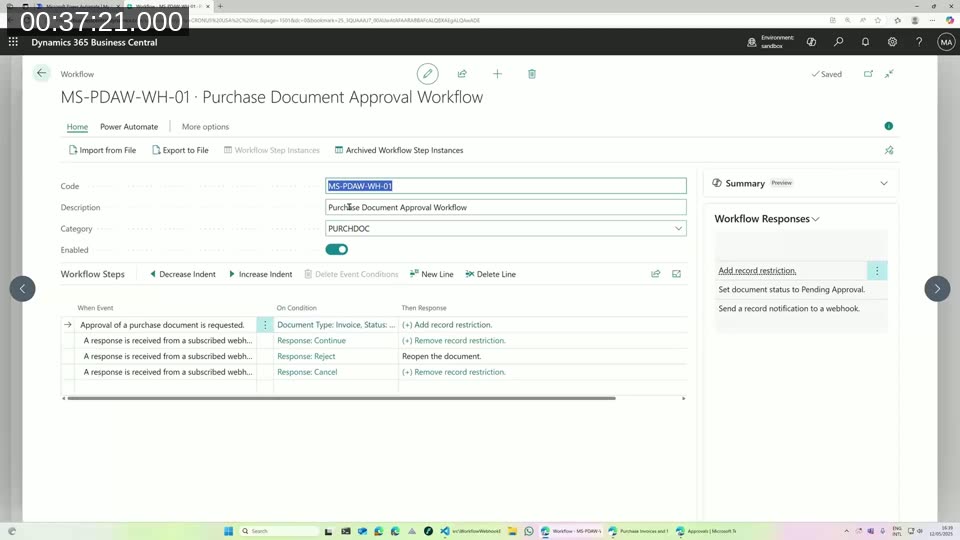
Task: Click Import from File
Action: click(102, 150)
